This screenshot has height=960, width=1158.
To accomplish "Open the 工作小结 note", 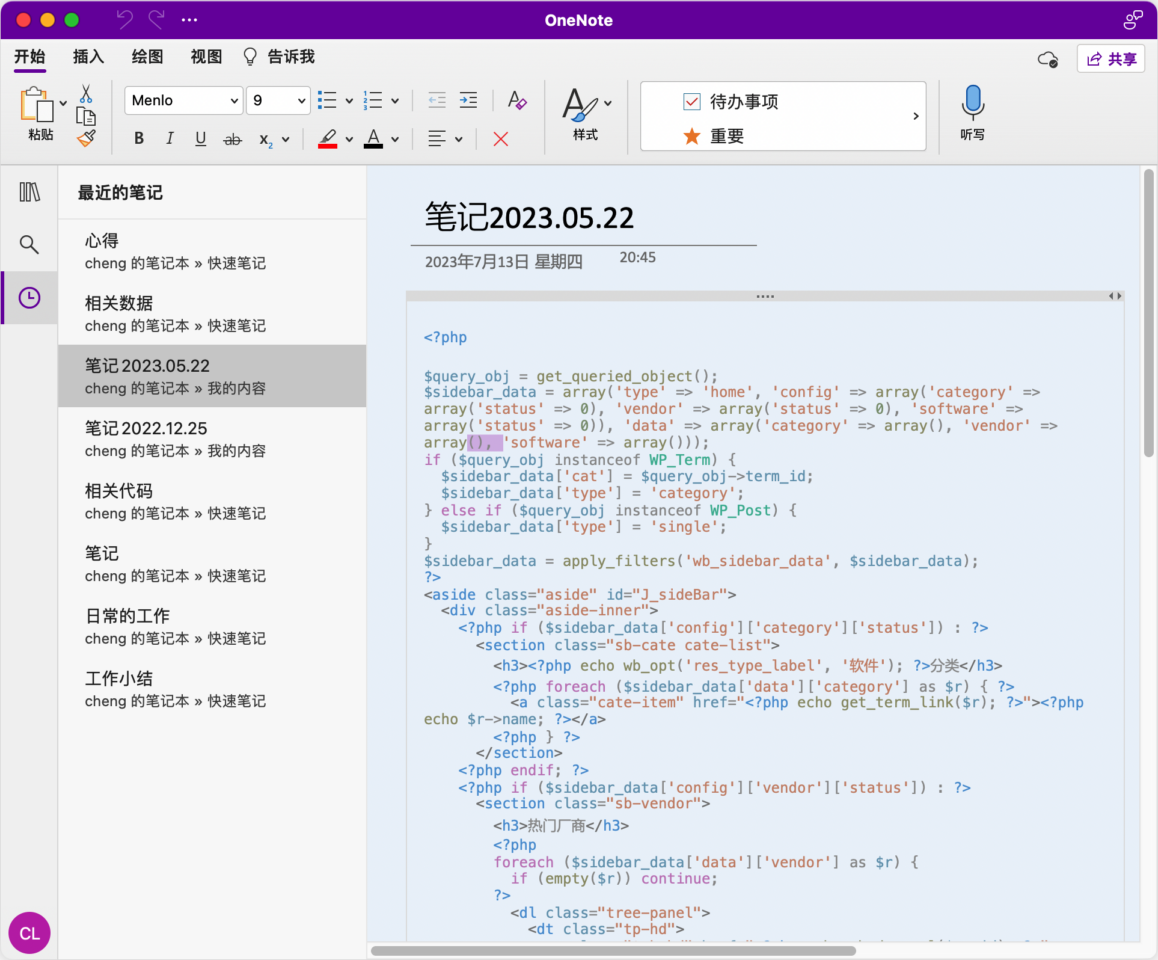I will coord(212,689).
